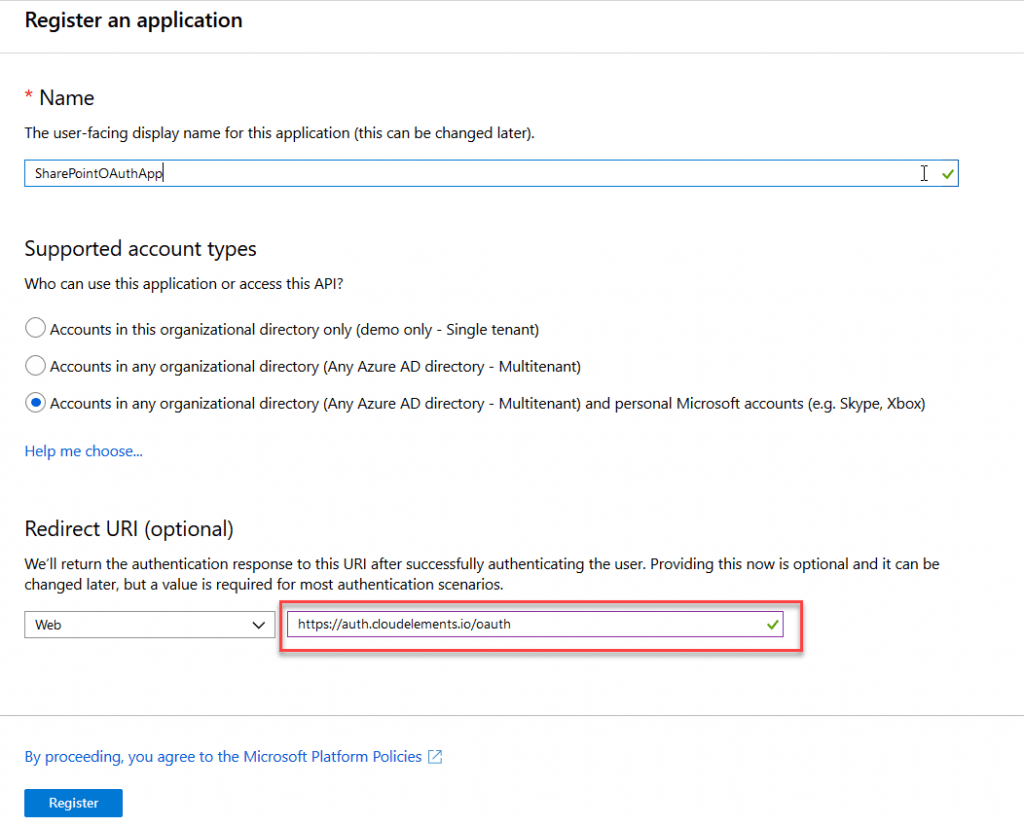Click the green checkmark in the Name field
This screenshot has width=1024, height=826.
(948, 174)
